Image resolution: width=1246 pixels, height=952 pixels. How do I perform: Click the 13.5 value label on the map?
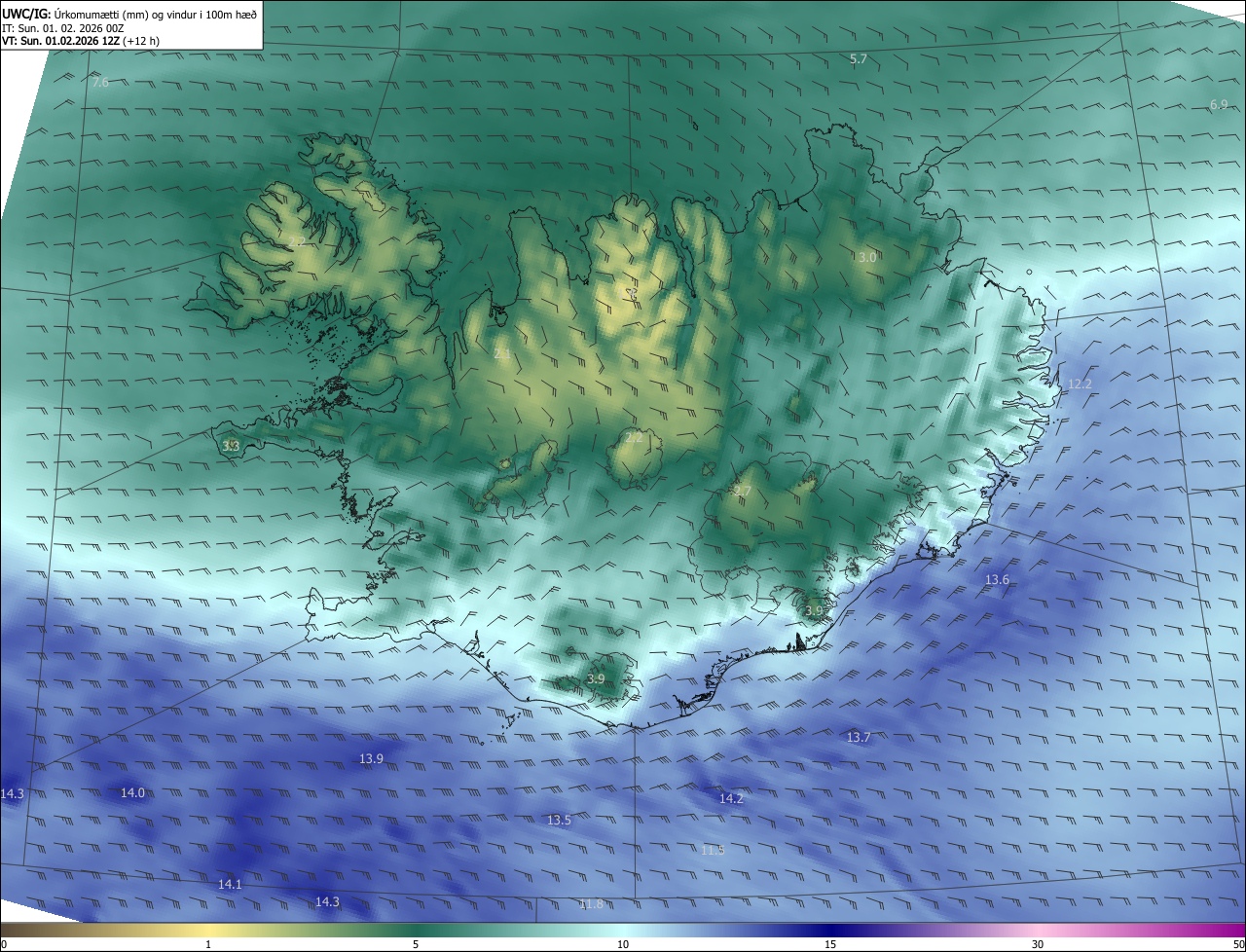[559, 821]
